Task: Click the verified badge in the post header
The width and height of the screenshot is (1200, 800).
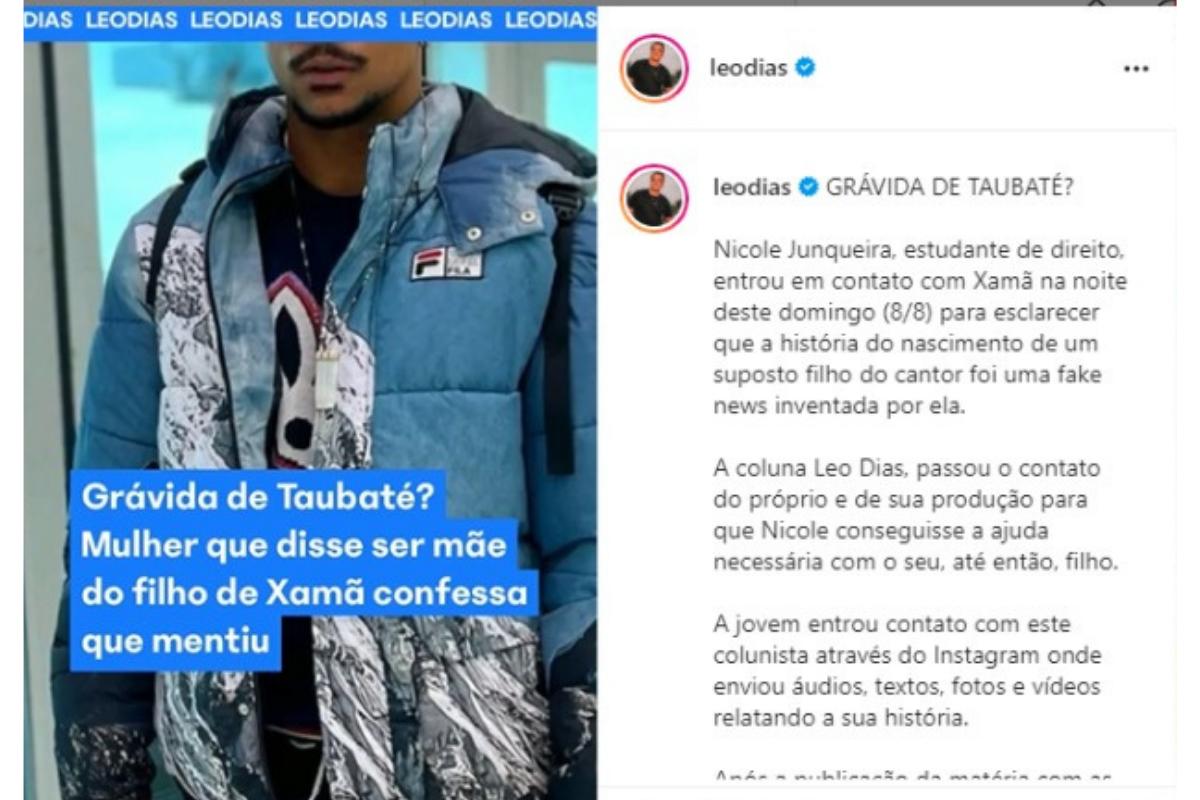Action: coord(805,68)
